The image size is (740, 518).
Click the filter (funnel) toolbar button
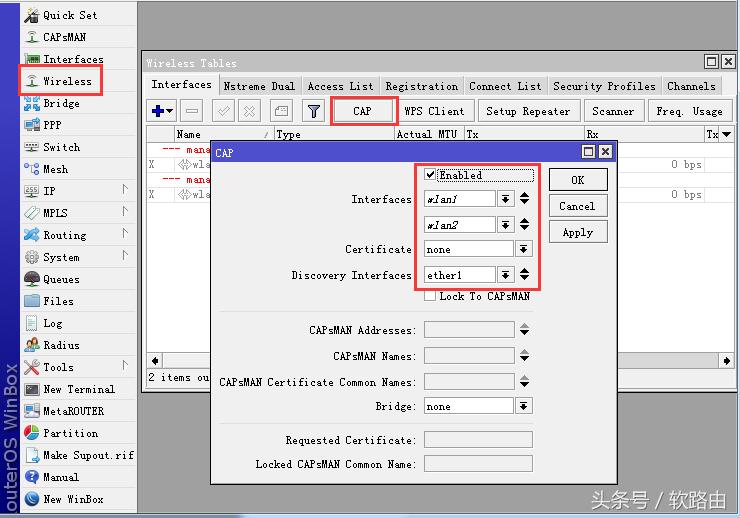point(314,111)
